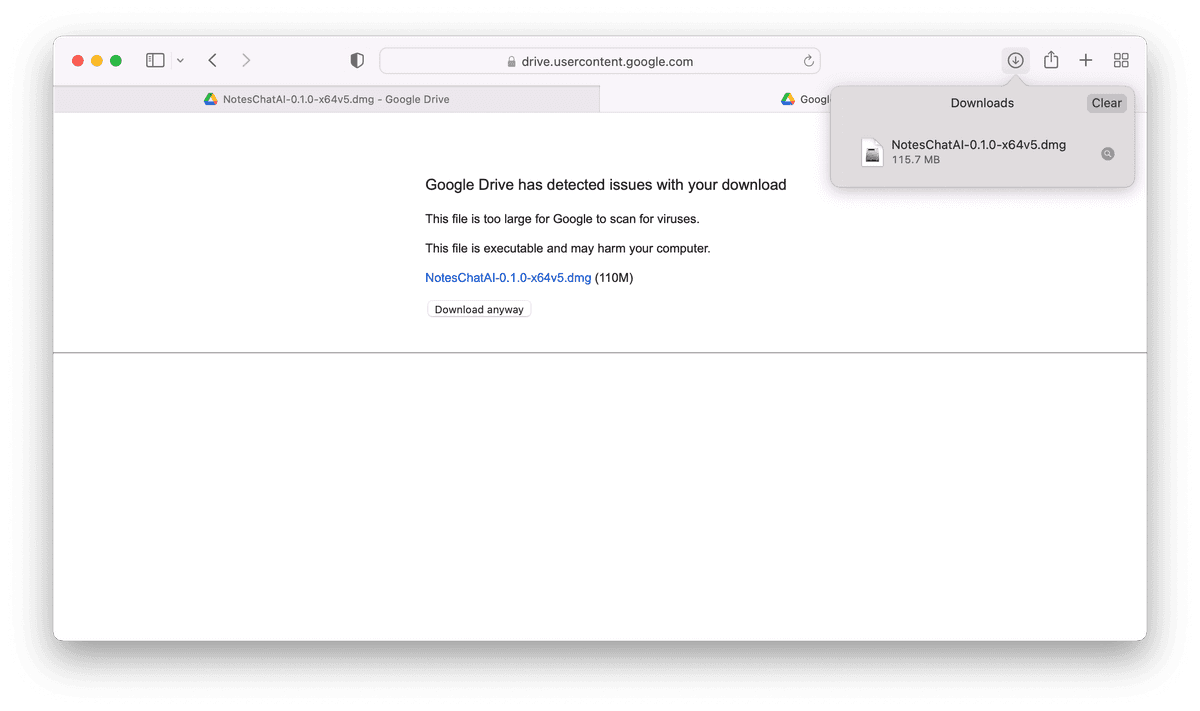Screen dimensions: 1200x711
Task: Close the Safari window
Action: 78,61
